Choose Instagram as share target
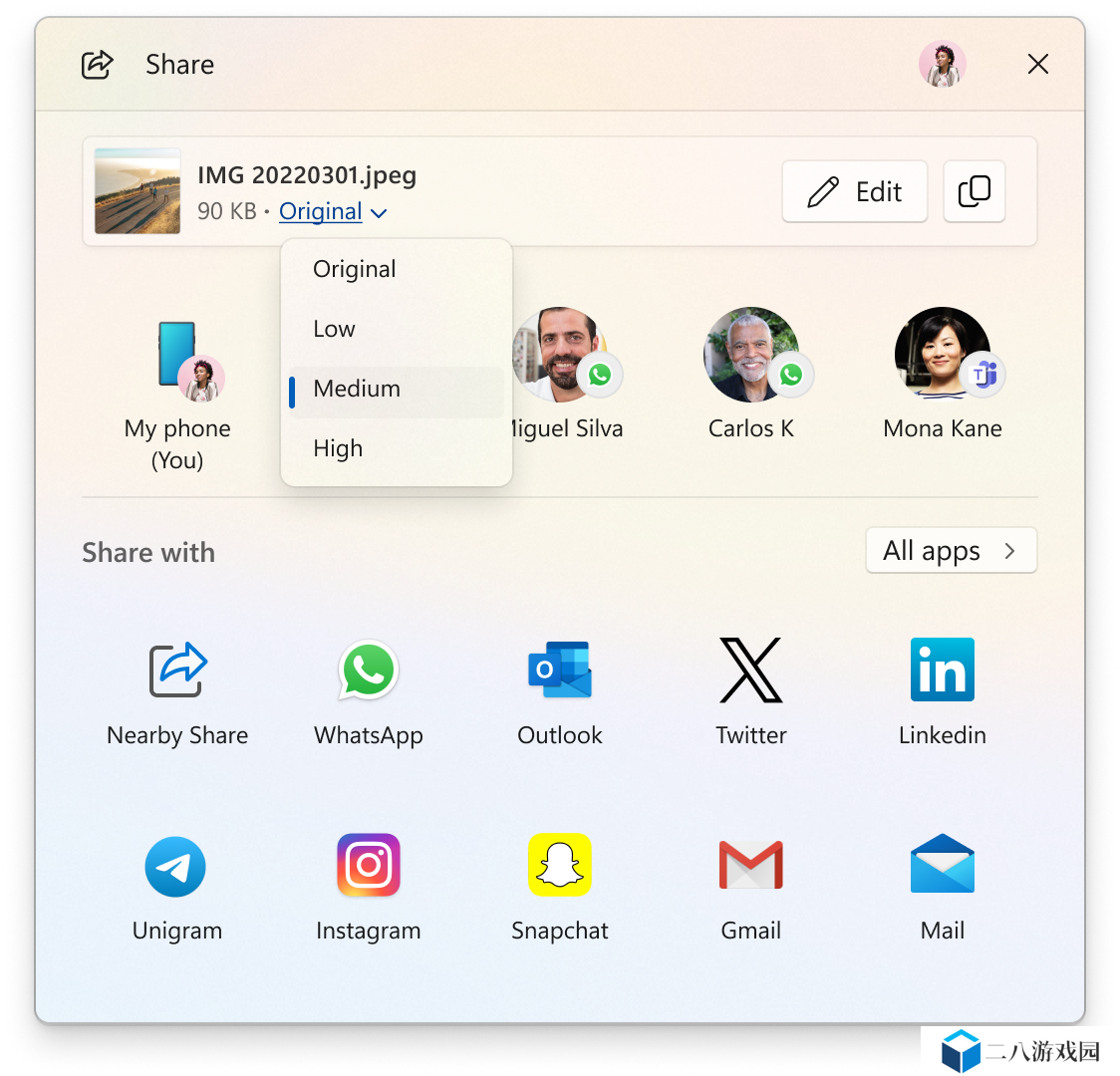This screenshot has height=1076, width=1120. (369, 865)
